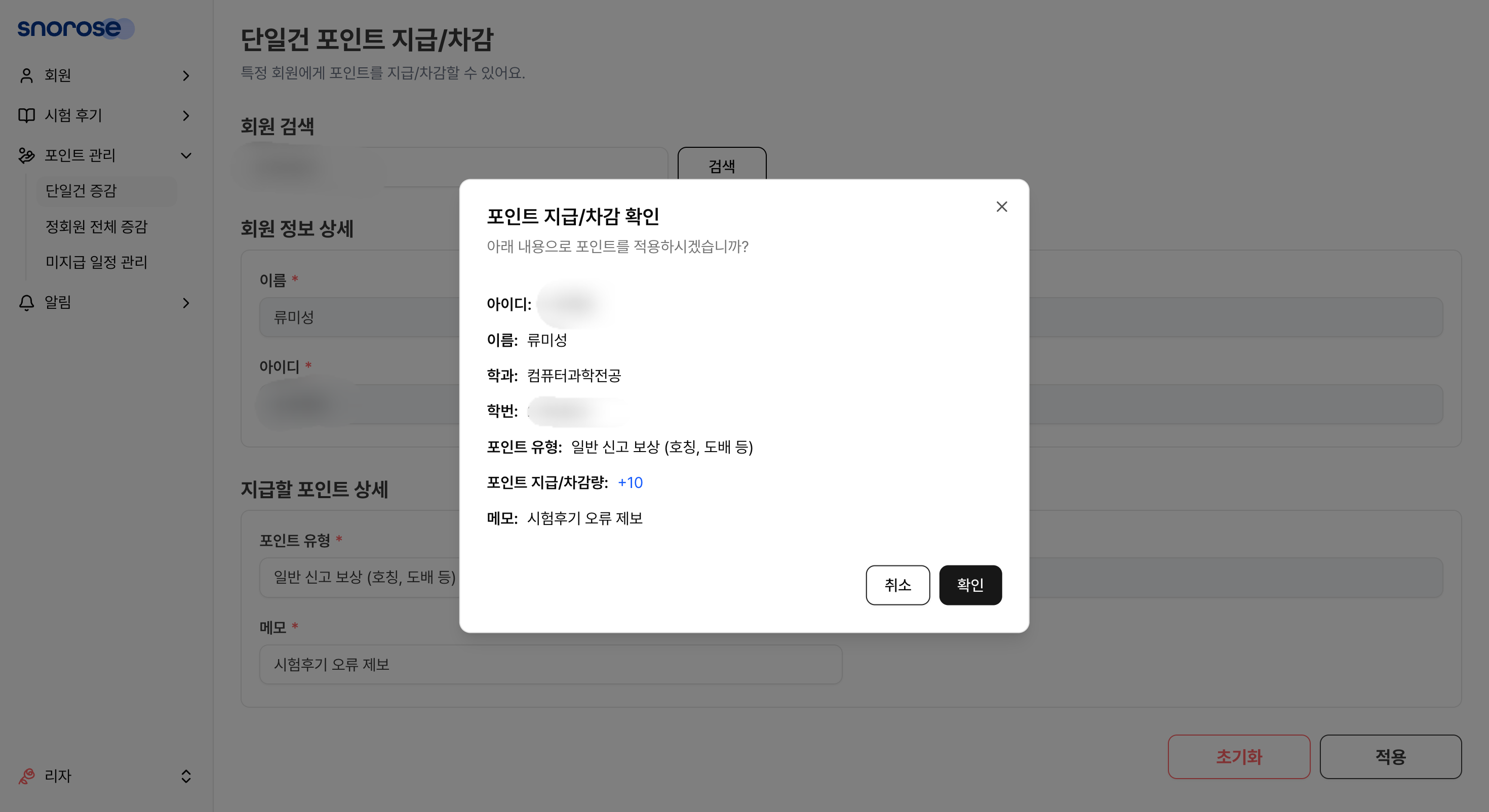The image size is (1489, 812).
Task: Click the red 초기화 reset button
Action: tap(1239, 756)
